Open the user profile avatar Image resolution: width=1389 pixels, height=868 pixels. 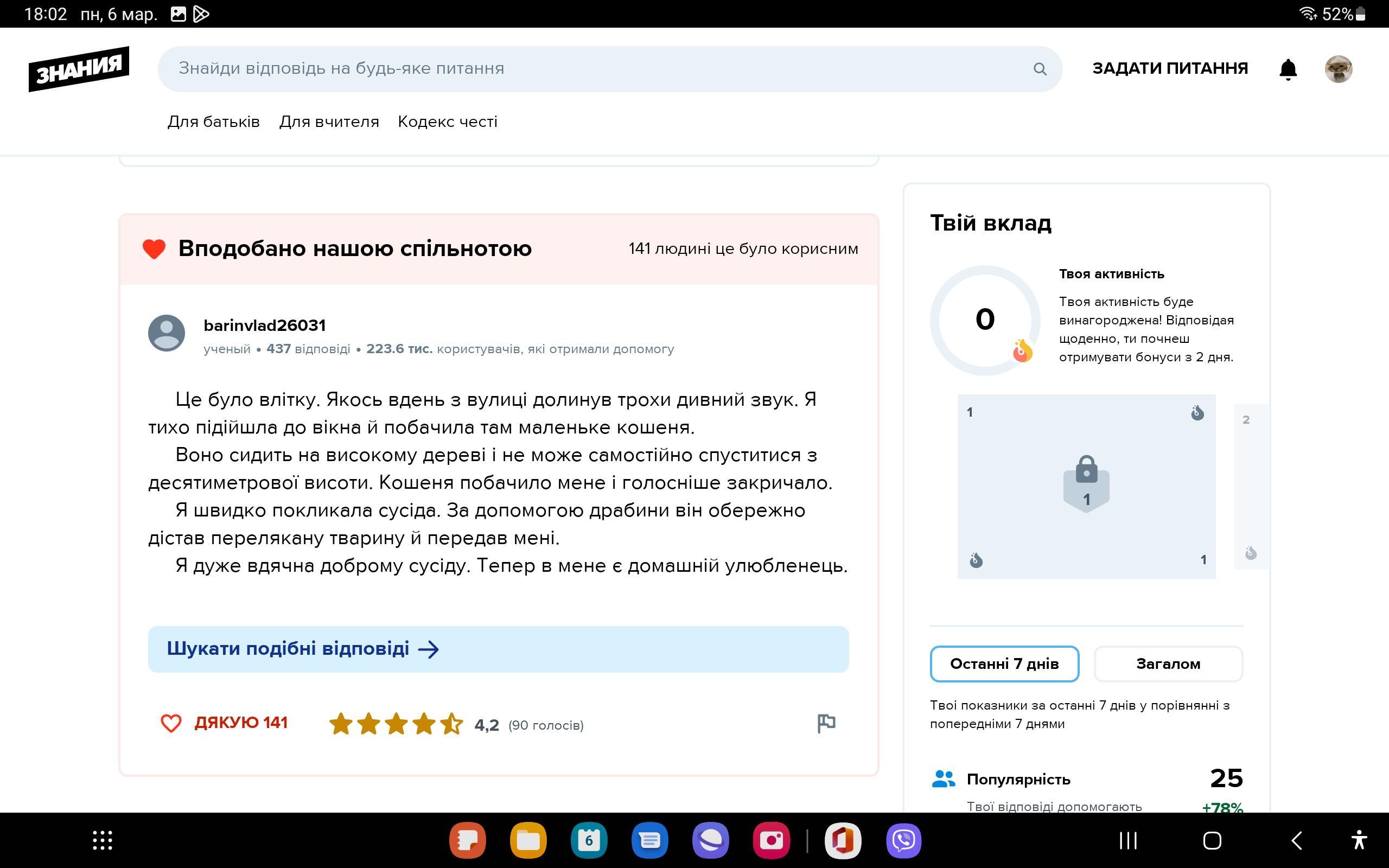click(1338, 69)
